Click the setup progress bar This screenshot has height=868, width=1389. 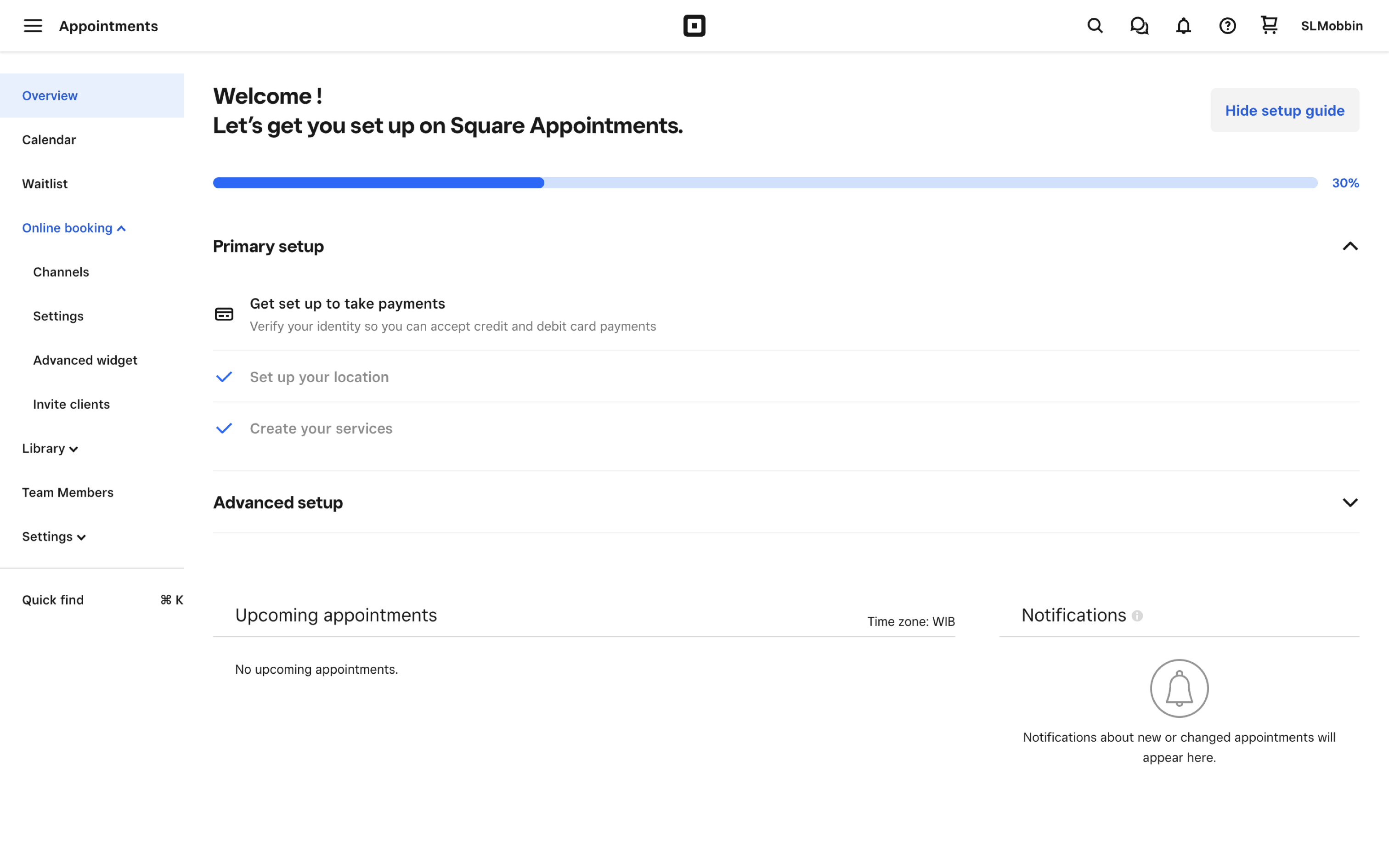[x=764, y=183]
